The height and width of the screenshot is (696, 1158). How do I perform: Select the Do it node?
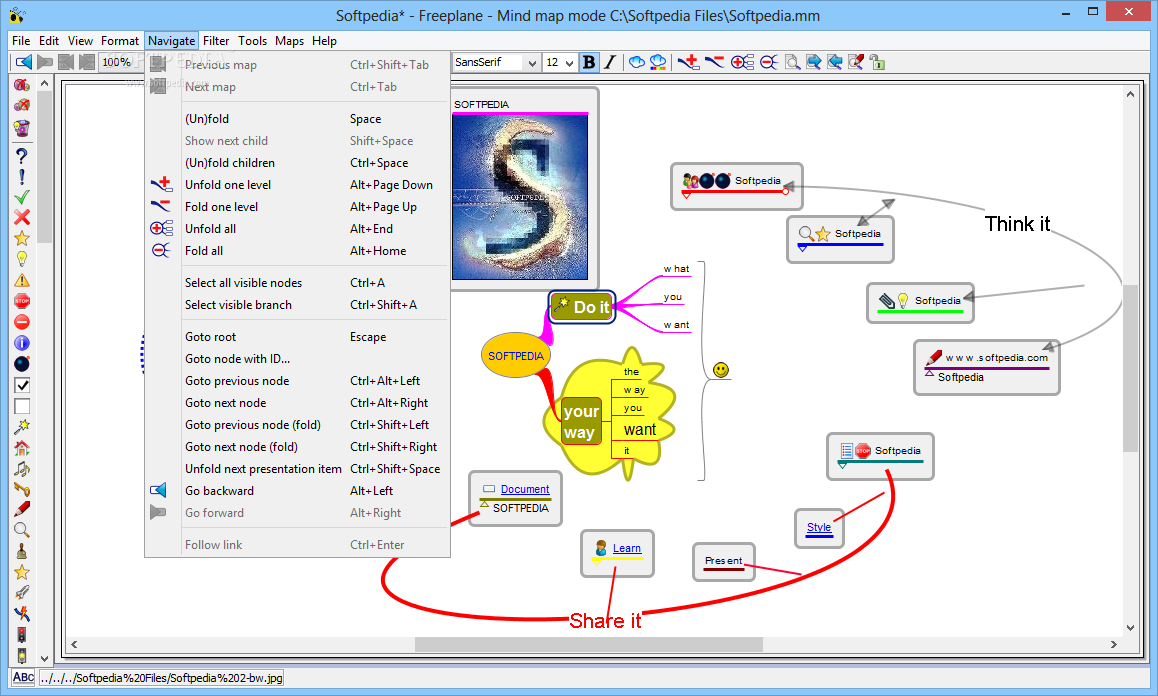[x=582, y=307]
